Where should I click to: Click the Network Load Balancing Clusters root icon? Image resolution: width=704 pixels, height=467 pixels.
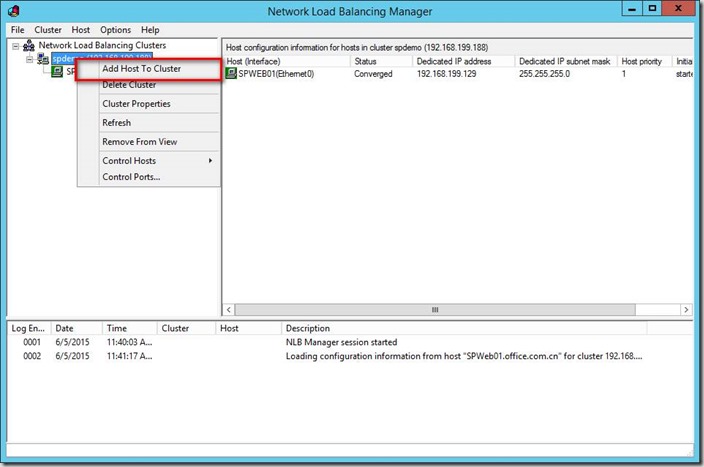click(29, 45)
